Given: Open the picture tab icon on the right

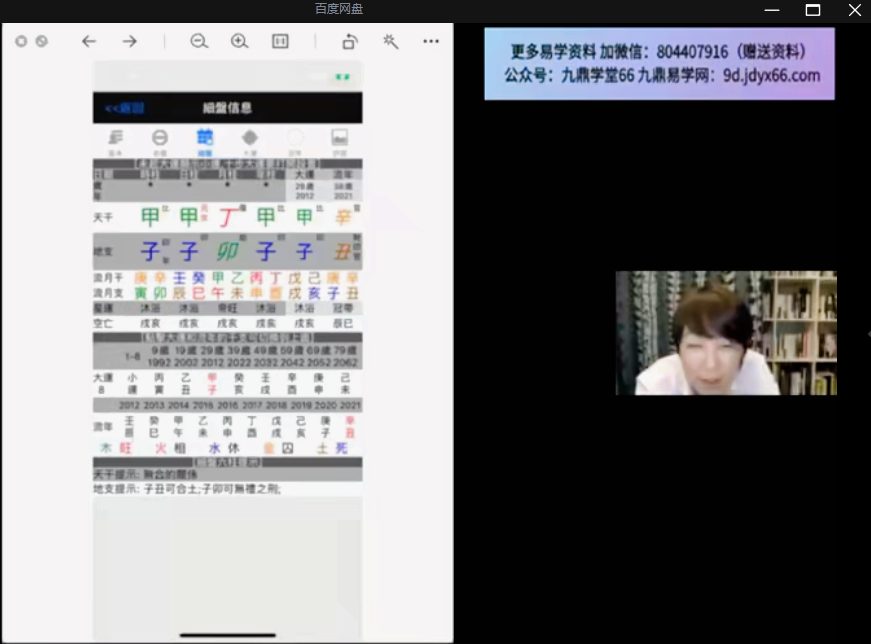Looking at the screenshot, I should point(339,142).
